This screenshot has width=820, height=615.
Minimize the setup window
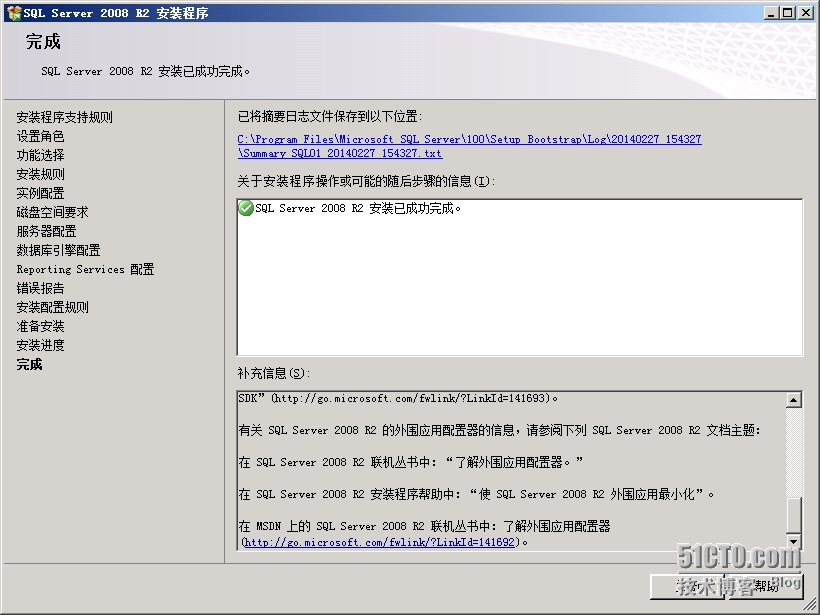click(x=771, y=13)
